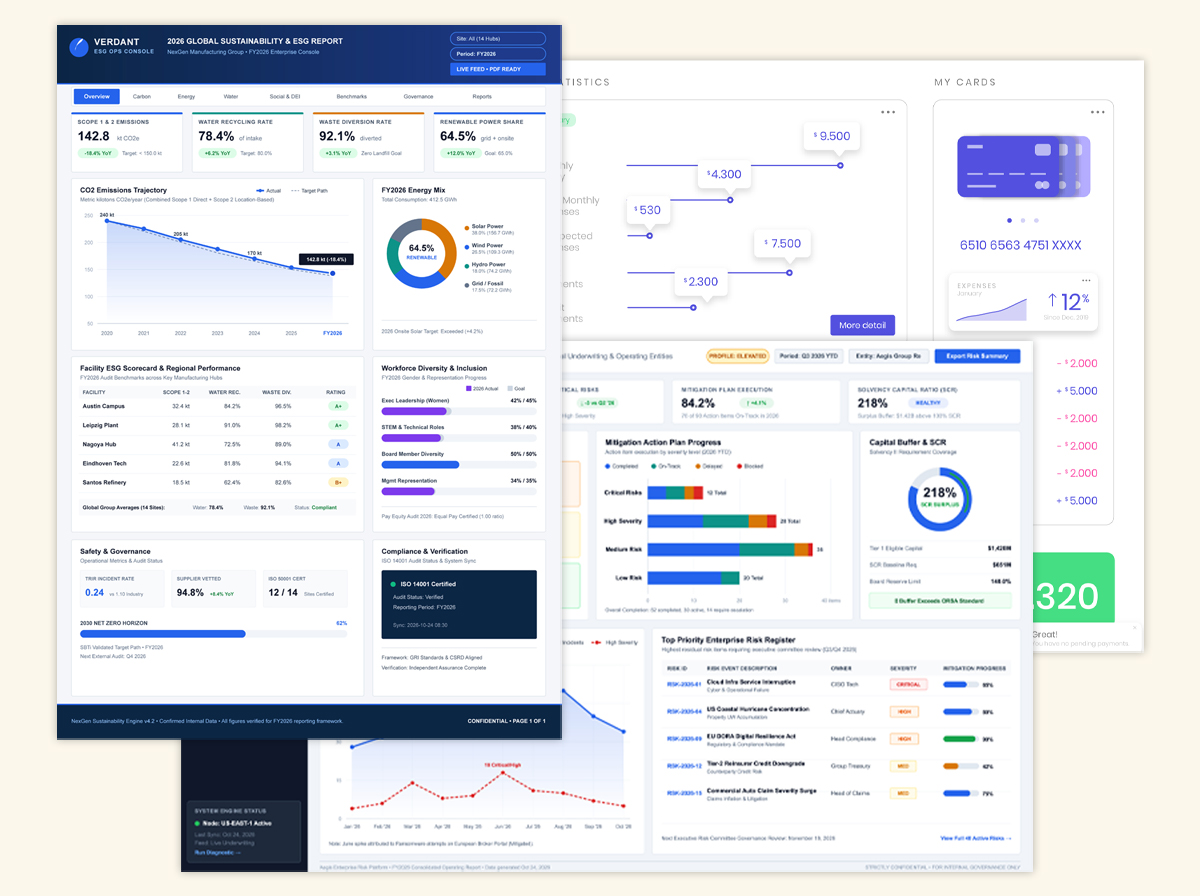Screen dimensions: 1200x896
Task: Click the green Node US-EAST-1 Active status dot
Action: (x=197, y=823)
